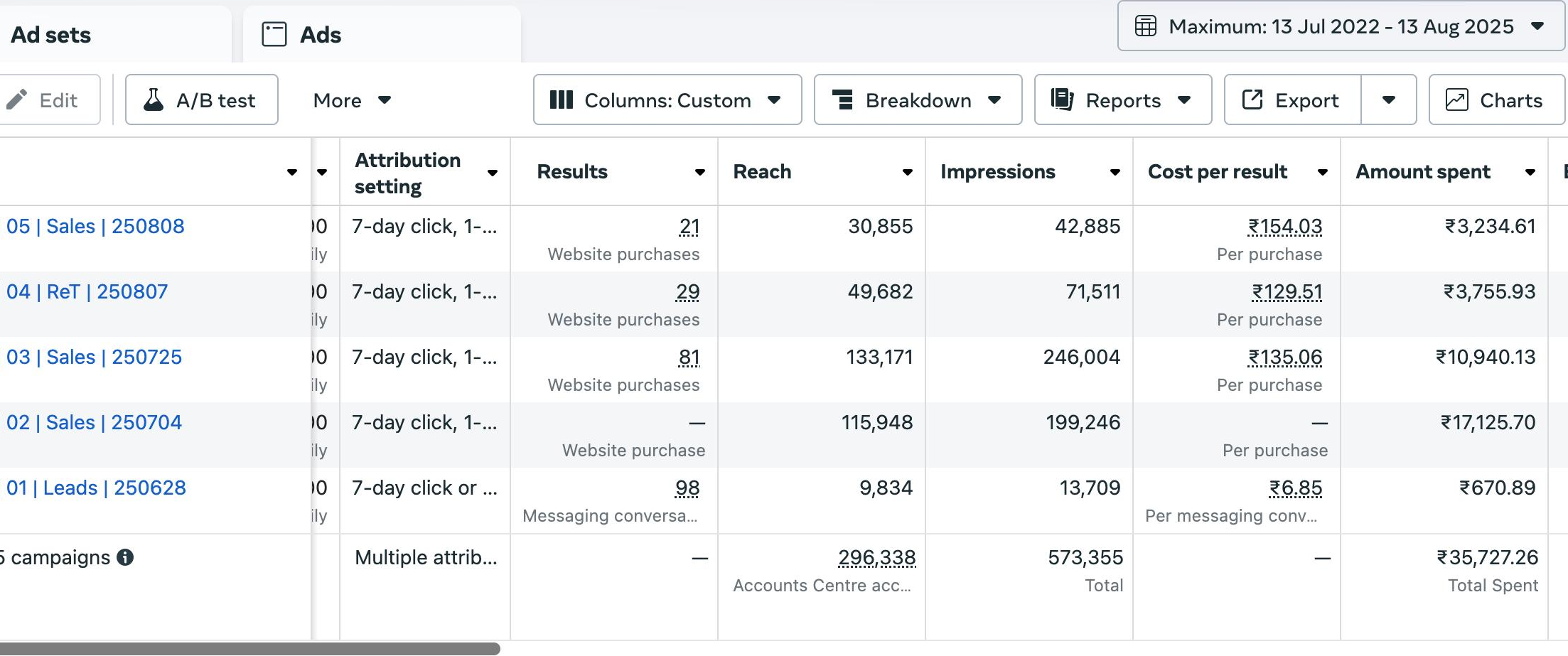
Task: Expand the Export options arrow
Action: [x=1388, y=100]
